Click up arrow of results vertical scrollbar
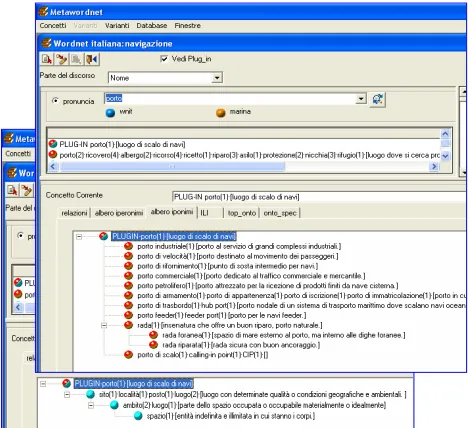The image size is (468, 428). click(445, 134)
